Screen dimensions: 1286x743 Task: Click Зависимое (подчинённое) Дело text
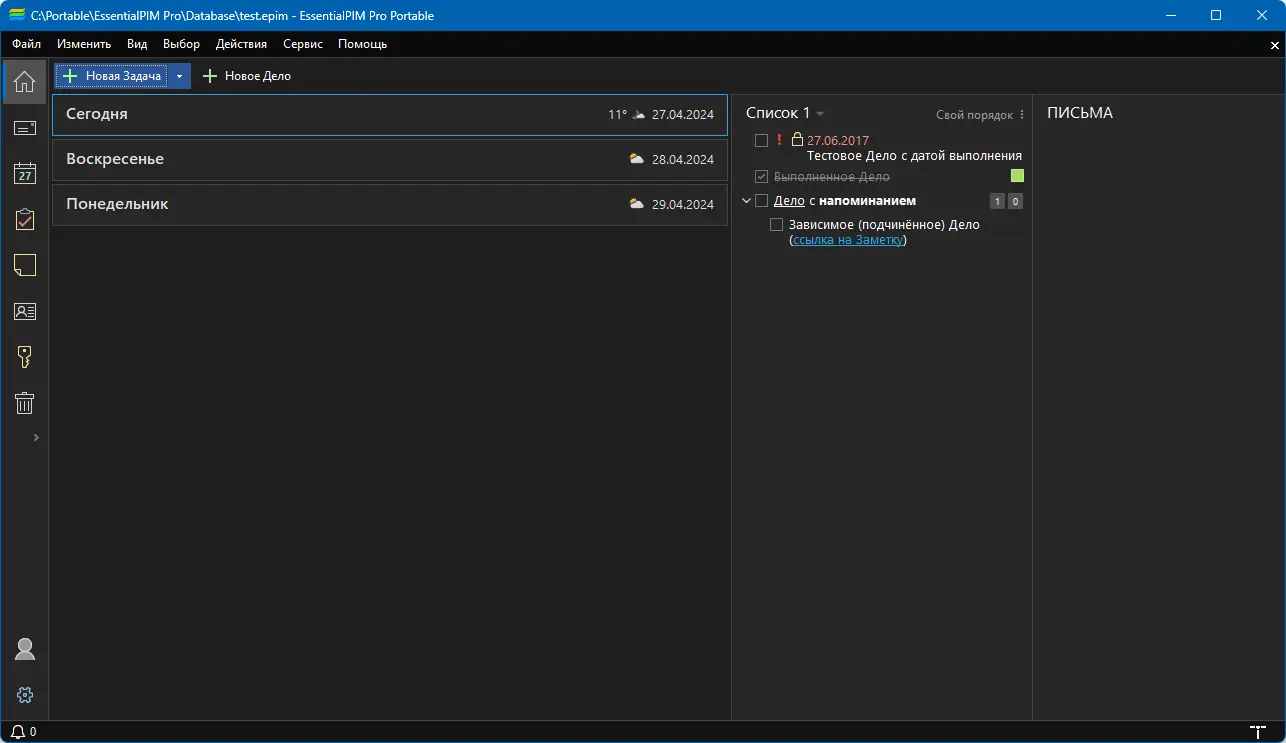coord(884,225)
